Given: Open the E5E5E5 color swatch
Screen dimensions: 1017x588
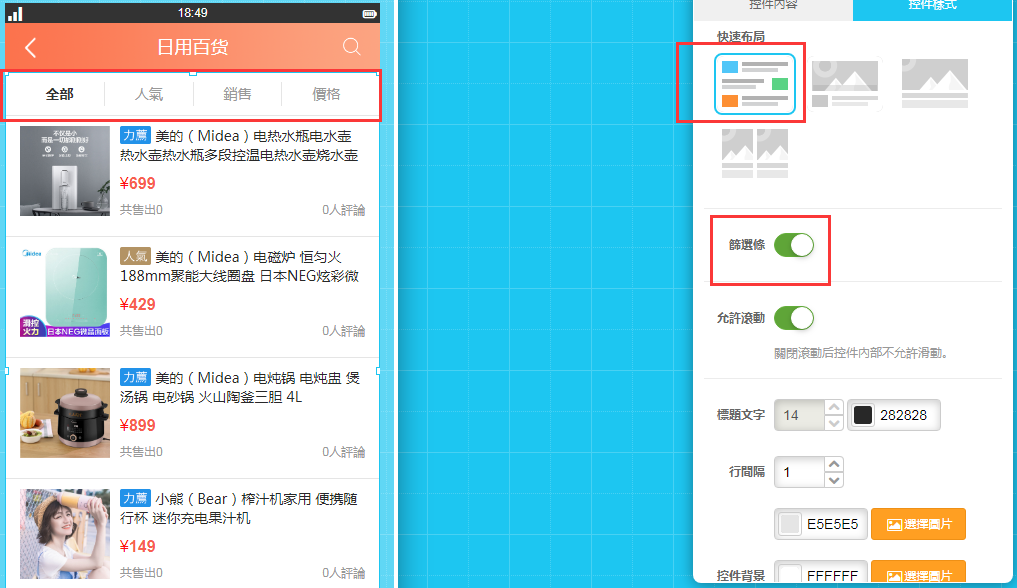Looking at the screenshot, I should point(789,524).
